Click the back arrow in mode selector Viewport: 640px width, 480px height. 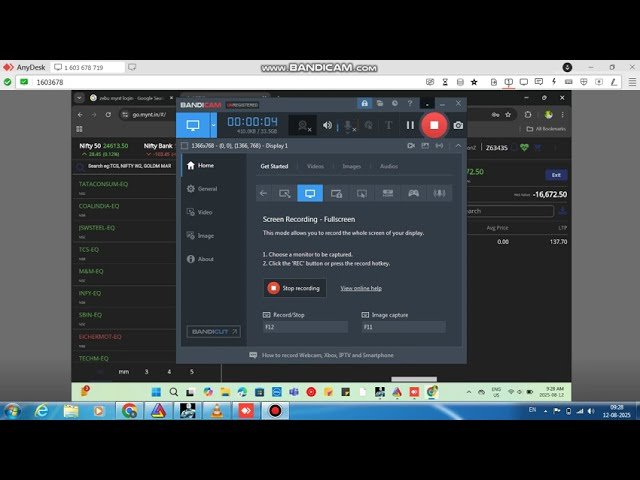264,193
